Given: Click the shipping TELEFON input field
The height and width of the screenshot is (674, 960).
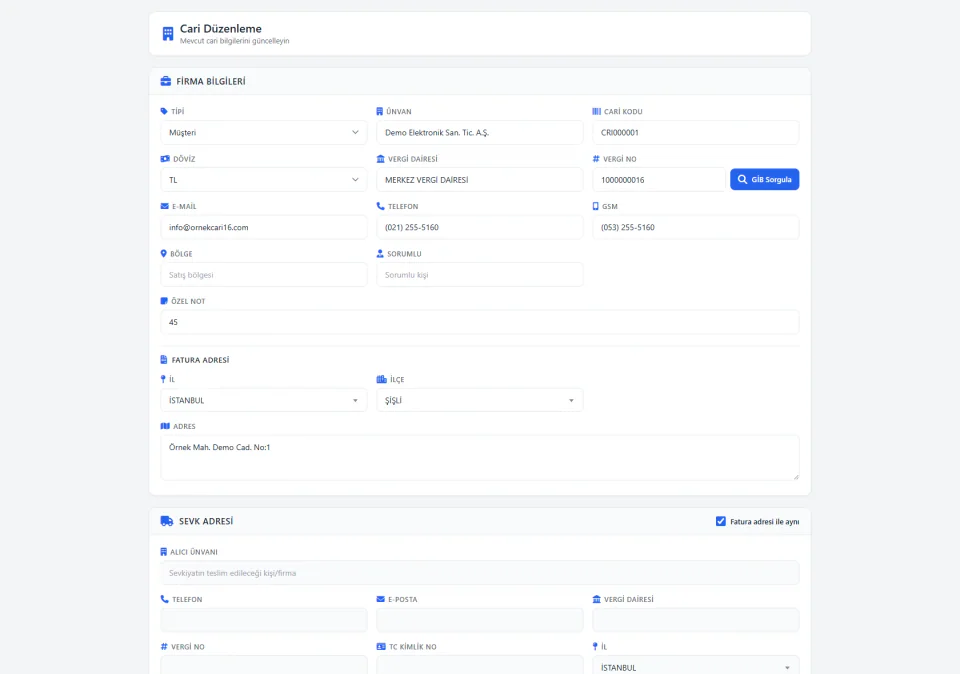Looking at the screenshot, I should point(264,620).
